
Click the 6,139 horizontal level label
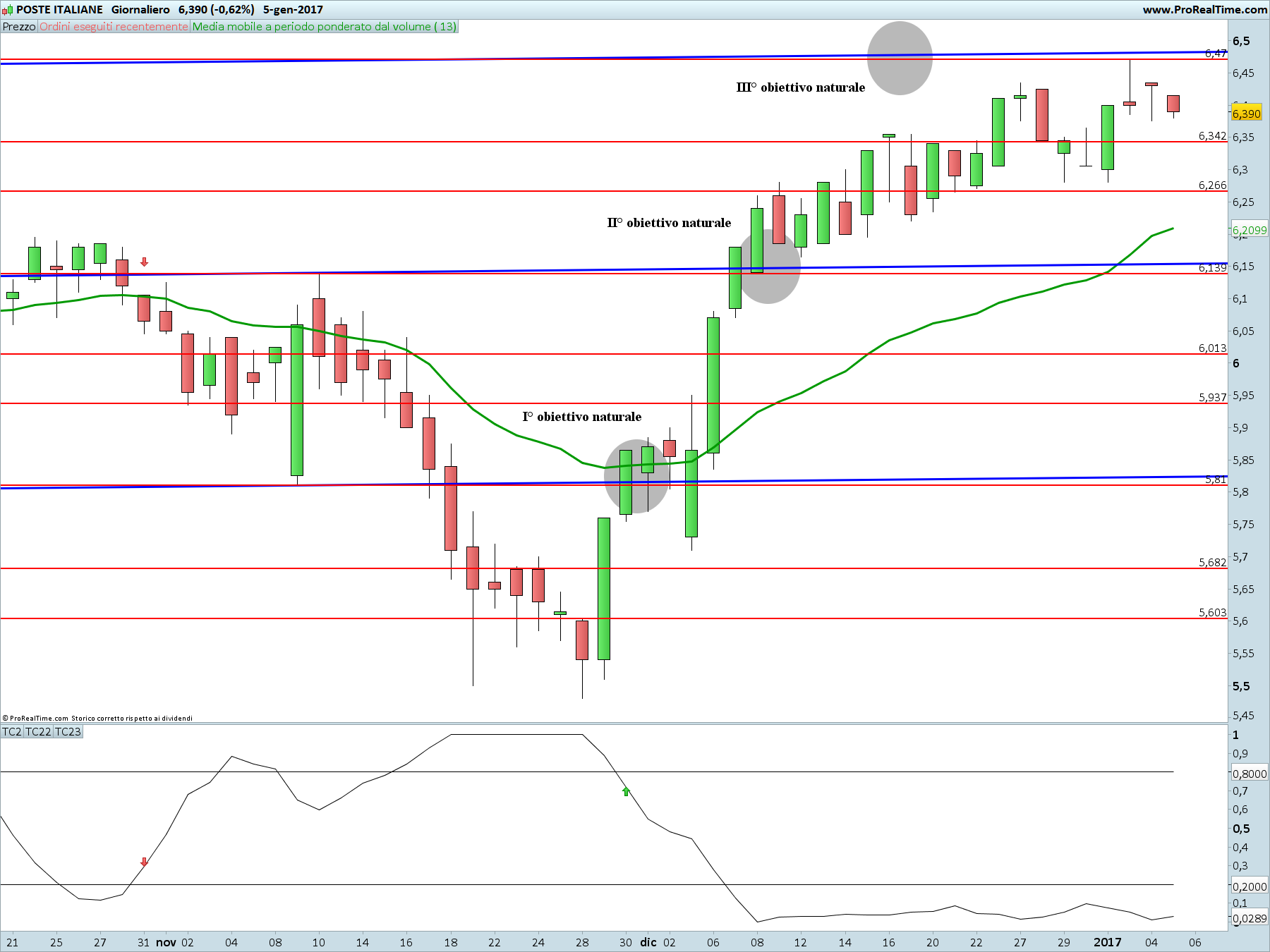(1212, 267)
